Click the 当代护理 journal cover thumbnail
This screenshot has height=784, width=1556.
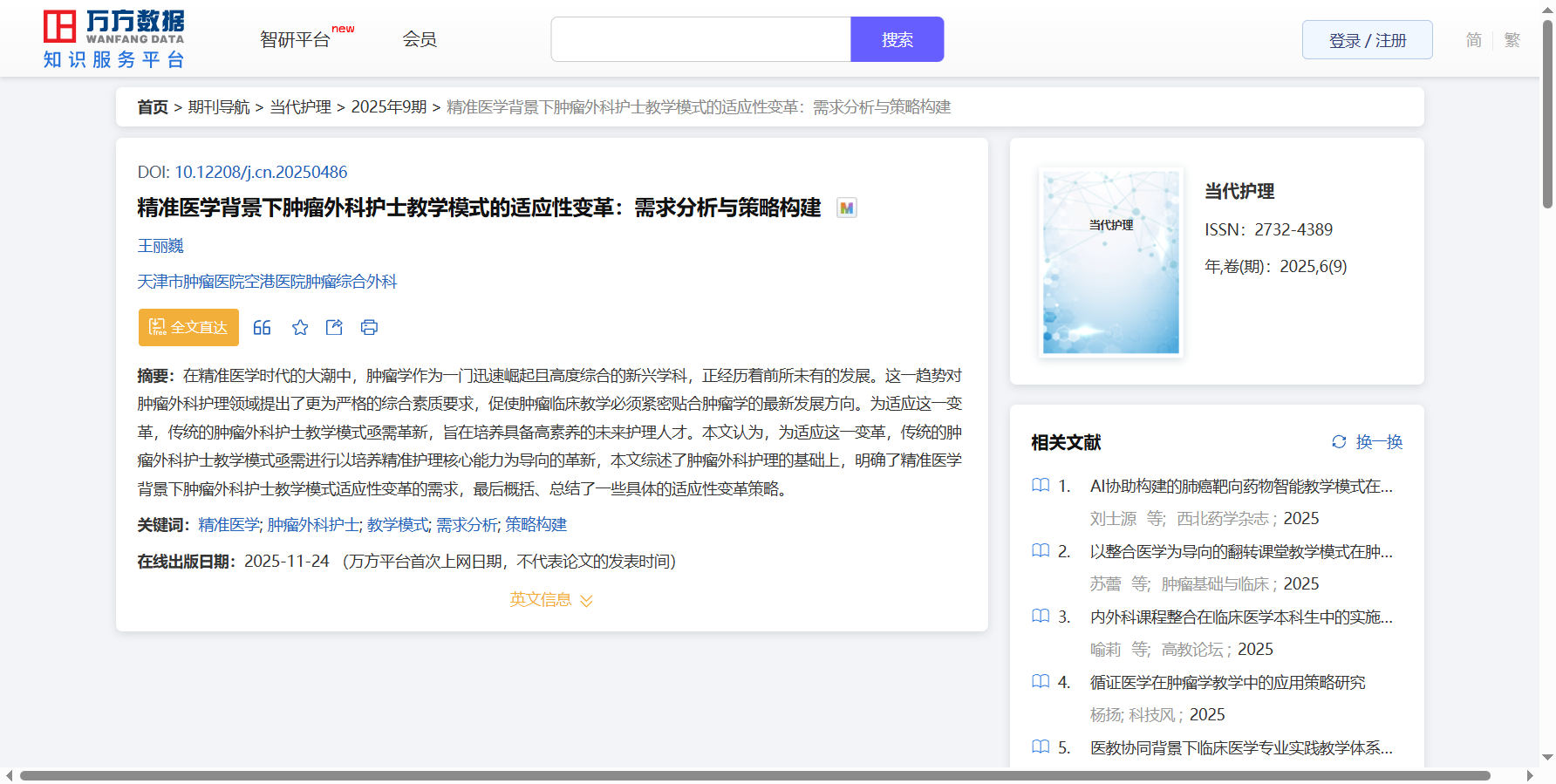pyautogui.click(x=1110, y=262)
